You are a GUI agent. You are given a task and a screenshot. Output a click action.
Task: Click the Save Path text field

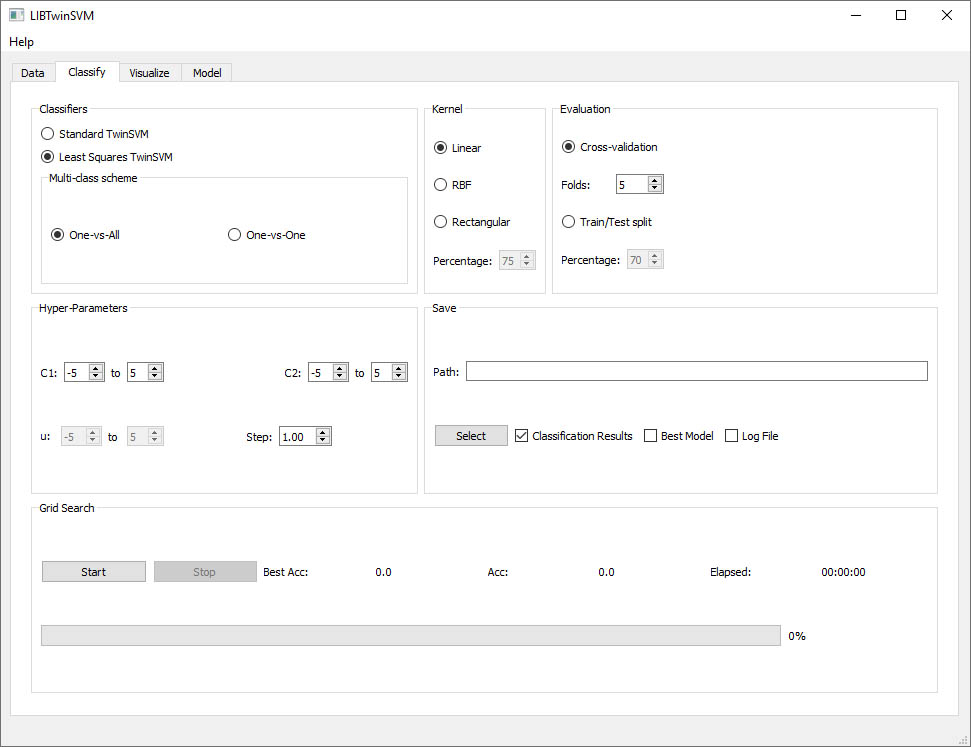[x=697, y=371]
